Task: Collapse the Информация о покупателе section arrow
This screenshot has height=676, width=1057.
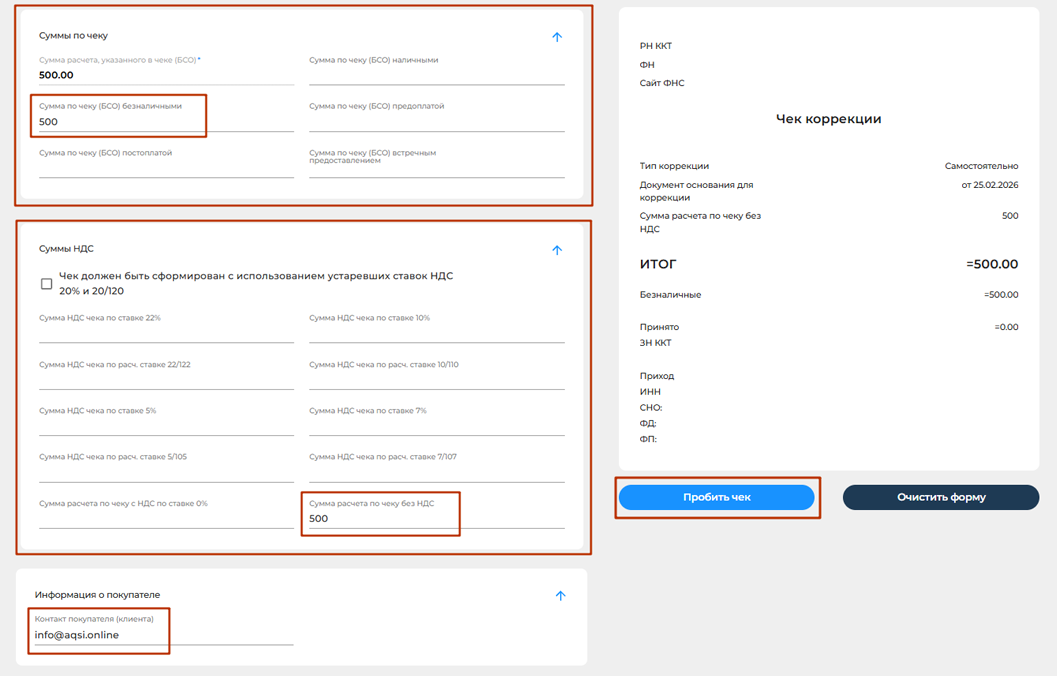Action: (x=560, y=596)
